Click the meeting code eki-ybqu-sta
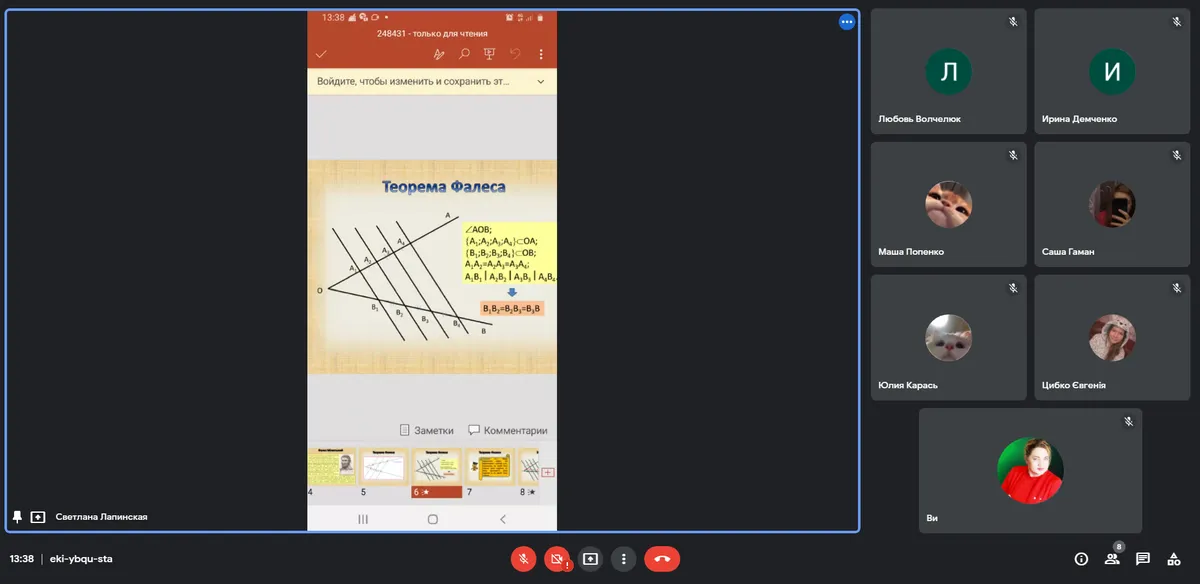Screen dimensions: 1200x584 point(81,559)
